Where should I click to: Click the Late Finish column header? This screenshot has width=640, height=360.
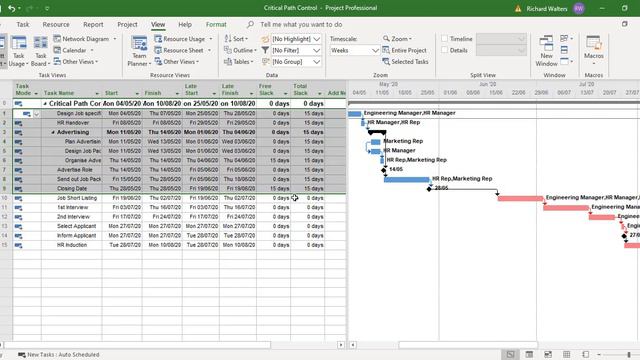[x=238, y=89]
